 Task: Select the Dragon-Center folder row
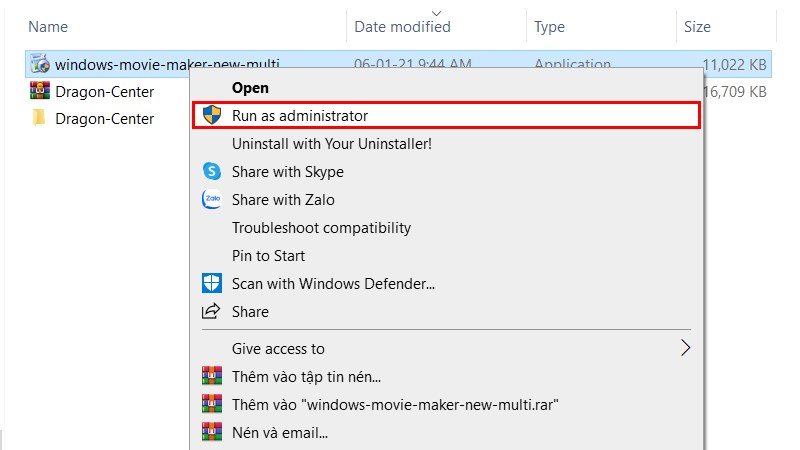click(104, 119)
